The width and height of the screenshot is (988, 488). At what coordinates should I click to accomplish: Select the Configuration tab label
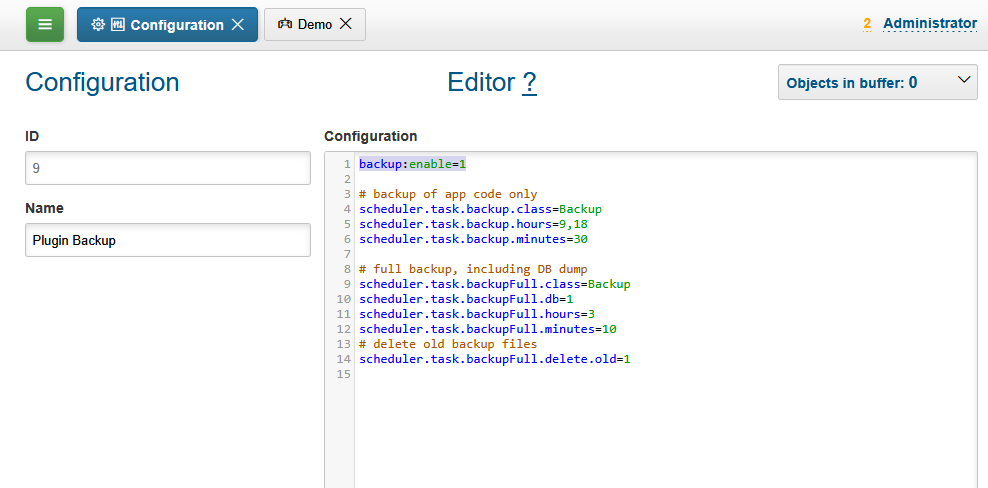coord(177,25)
